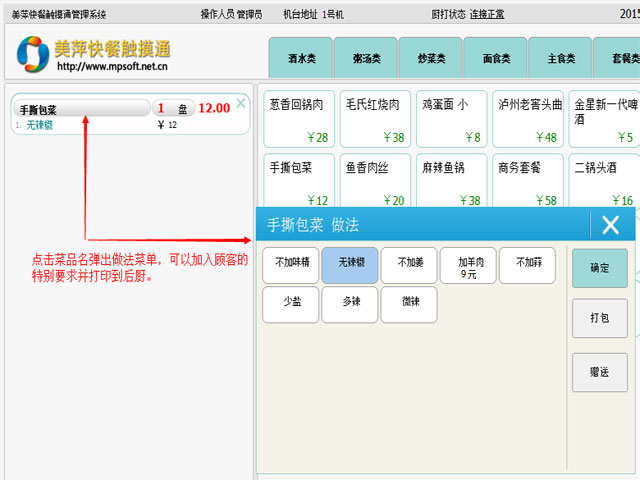
Task: Switch to the 面食类 tab
Action: pyautogui.click(x=495, y=58)
